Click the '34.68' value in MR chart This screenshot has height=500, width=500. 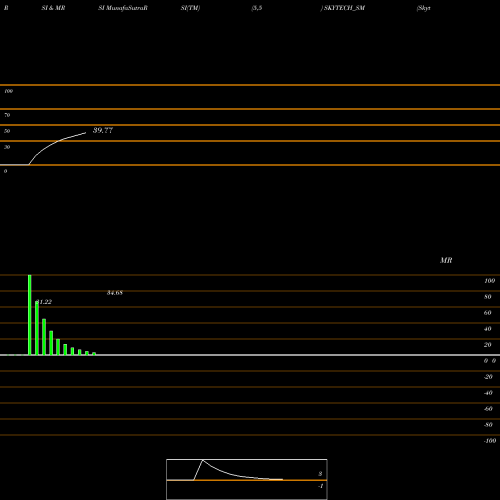(x=115, y=293)
